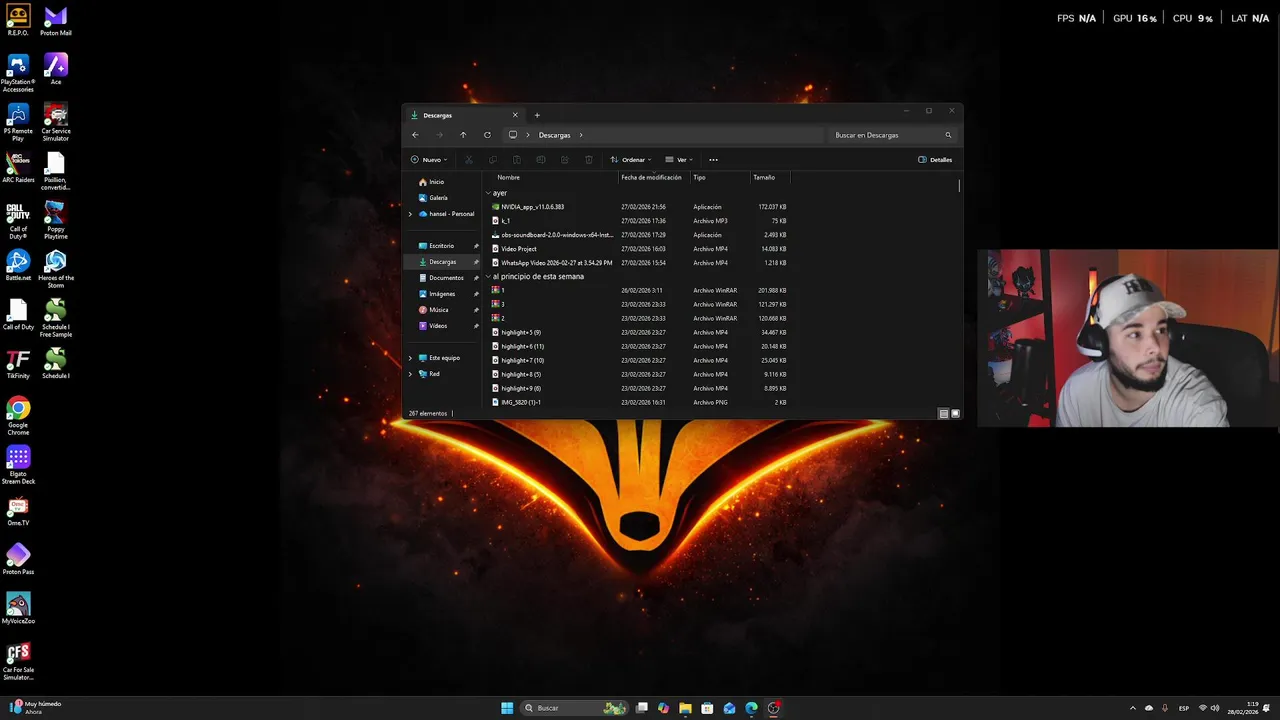Open Proton Mail desktop icon
This screenshot has width=1280, height=720.
coord(56,21)
